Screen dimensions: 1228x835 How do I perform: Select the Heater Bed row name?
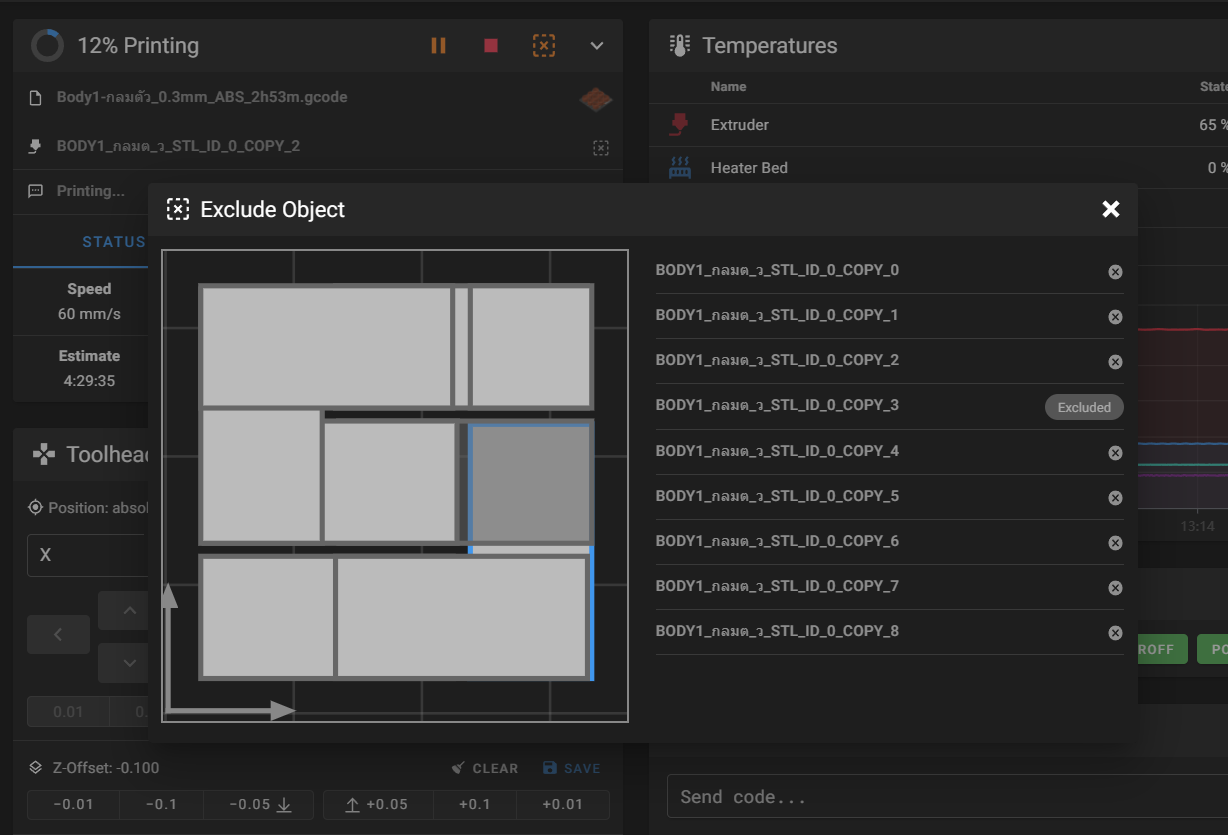pyautogui.click(x=749, y=168)
